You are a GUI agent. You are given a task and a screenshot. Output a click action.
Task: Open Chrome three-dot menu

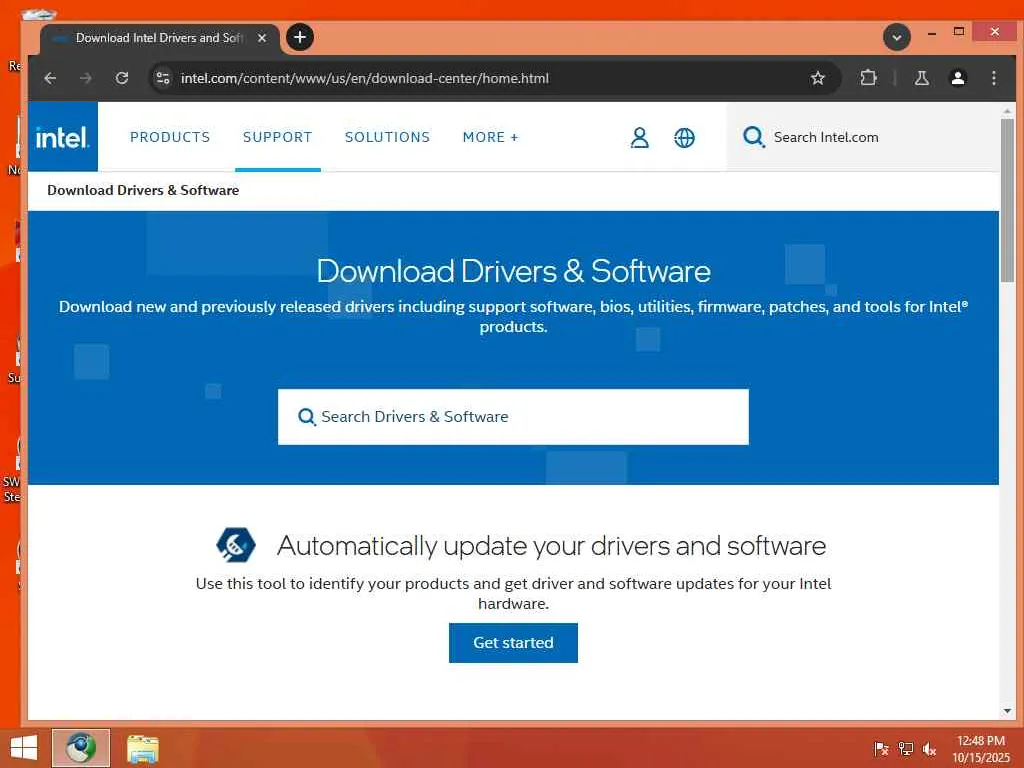coord(994,78)
